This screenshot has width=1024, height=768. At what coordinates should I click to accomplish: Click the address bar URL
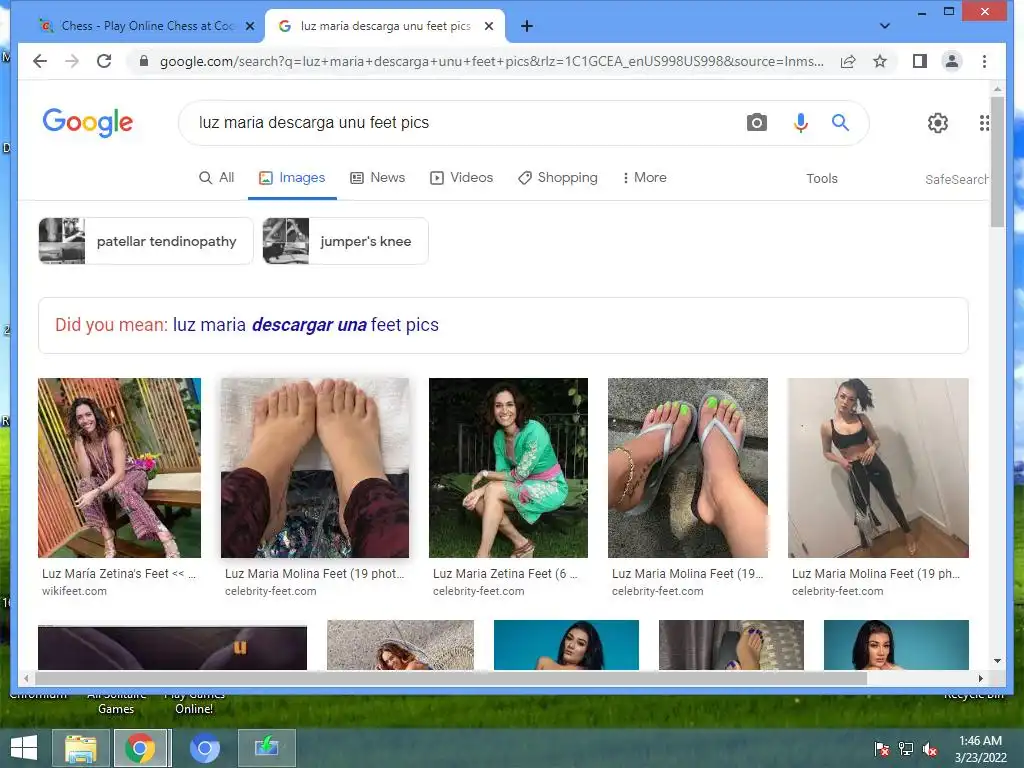[x=491, y=61]
